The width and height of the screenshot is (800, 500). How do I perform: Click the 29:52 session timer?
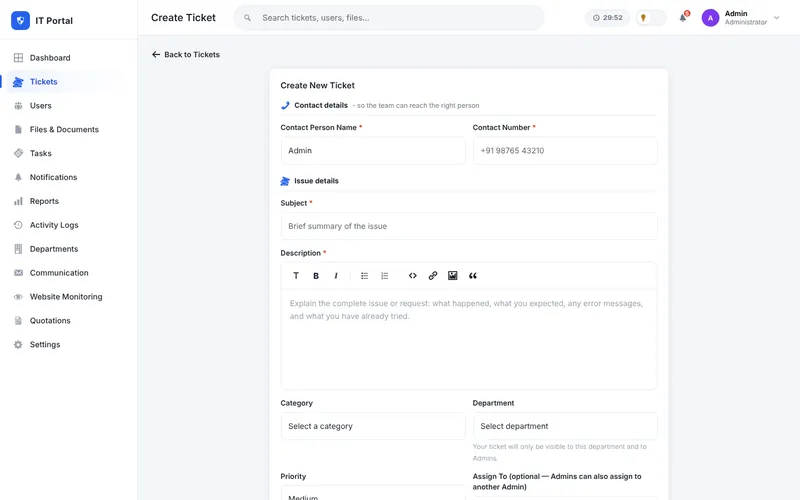coord(607,18)
